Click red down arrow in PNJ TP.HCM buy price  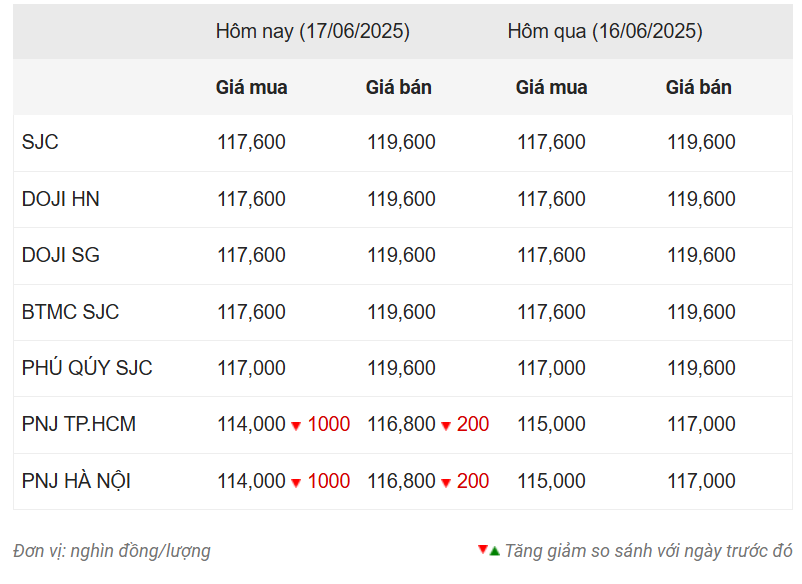(x=296, y=425)
